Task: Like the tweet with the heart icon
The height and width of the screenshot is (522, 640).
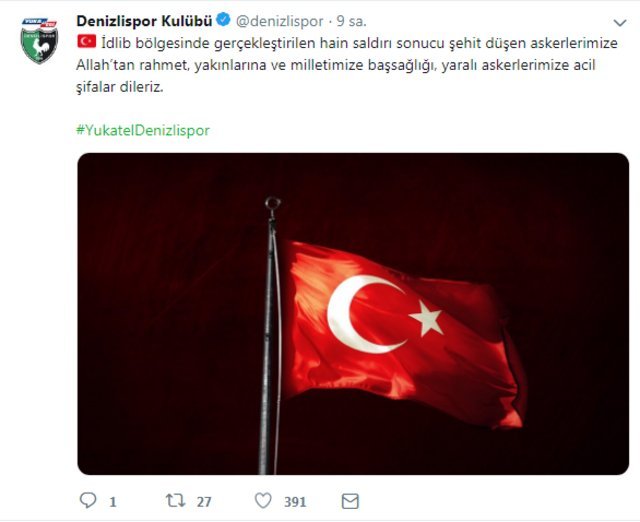Action: click(x=263, y=500)
